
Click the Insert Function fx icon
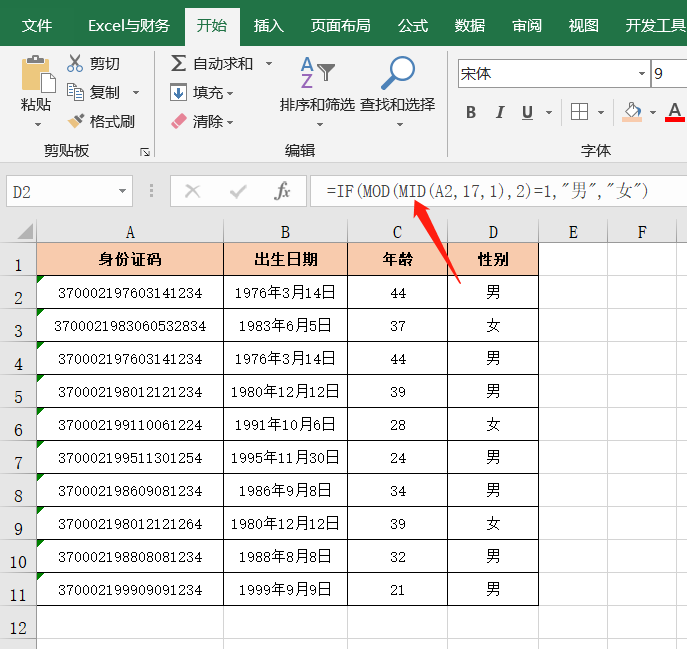(283, 191)
